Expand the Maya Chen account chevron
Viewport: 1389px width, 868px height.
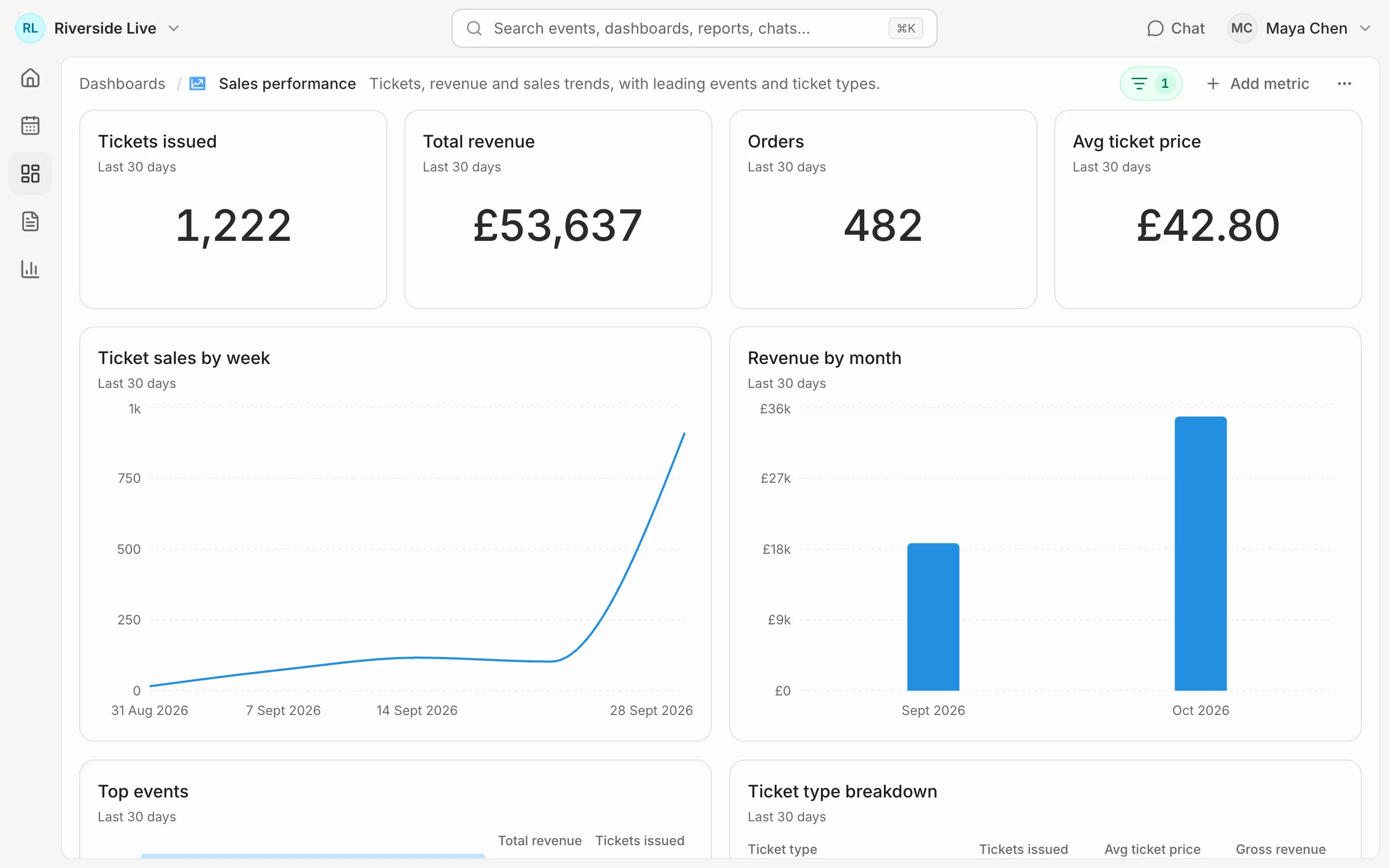point(1366,28)
